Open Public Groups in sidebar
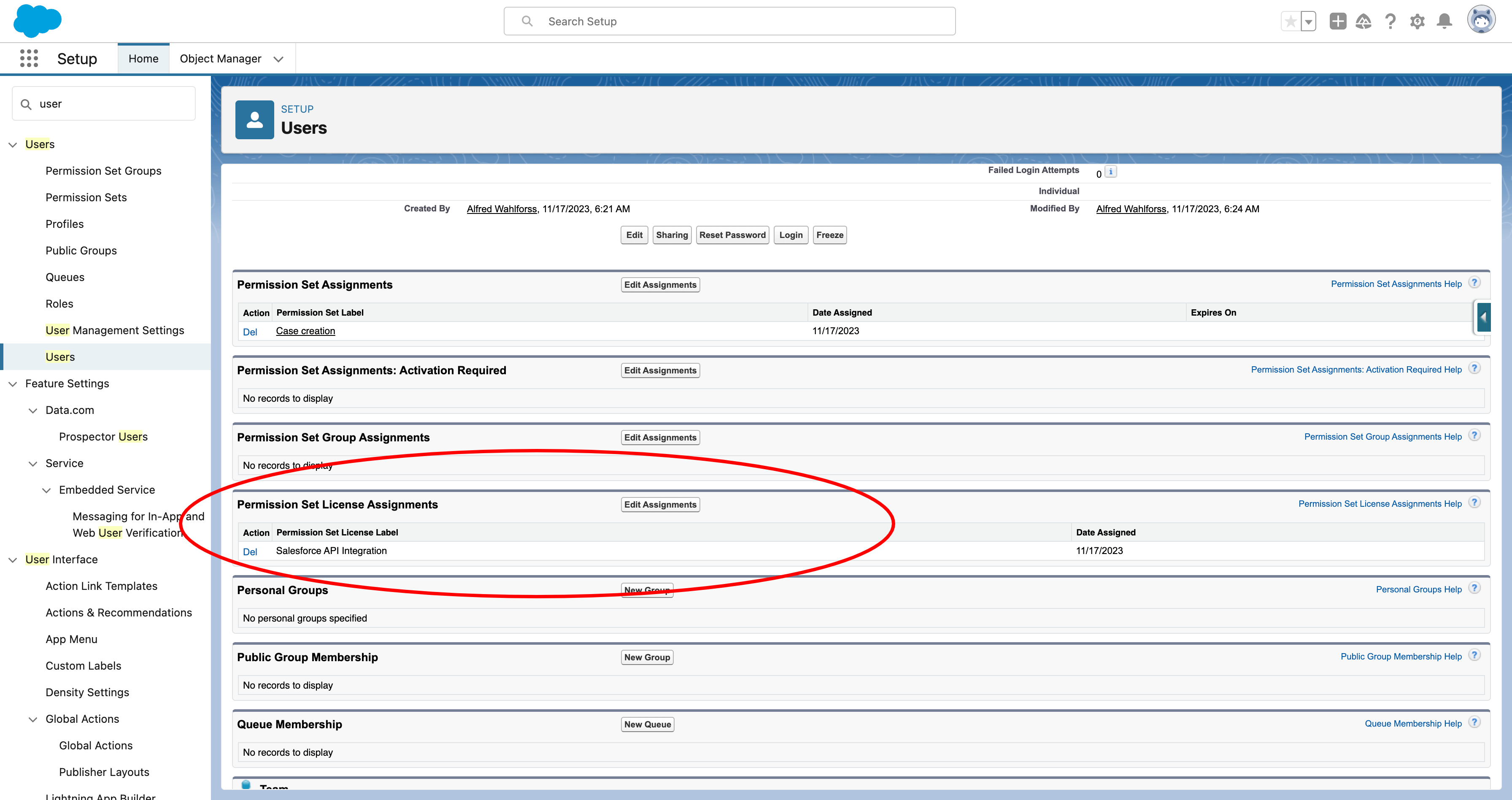 tap(81, 251)
